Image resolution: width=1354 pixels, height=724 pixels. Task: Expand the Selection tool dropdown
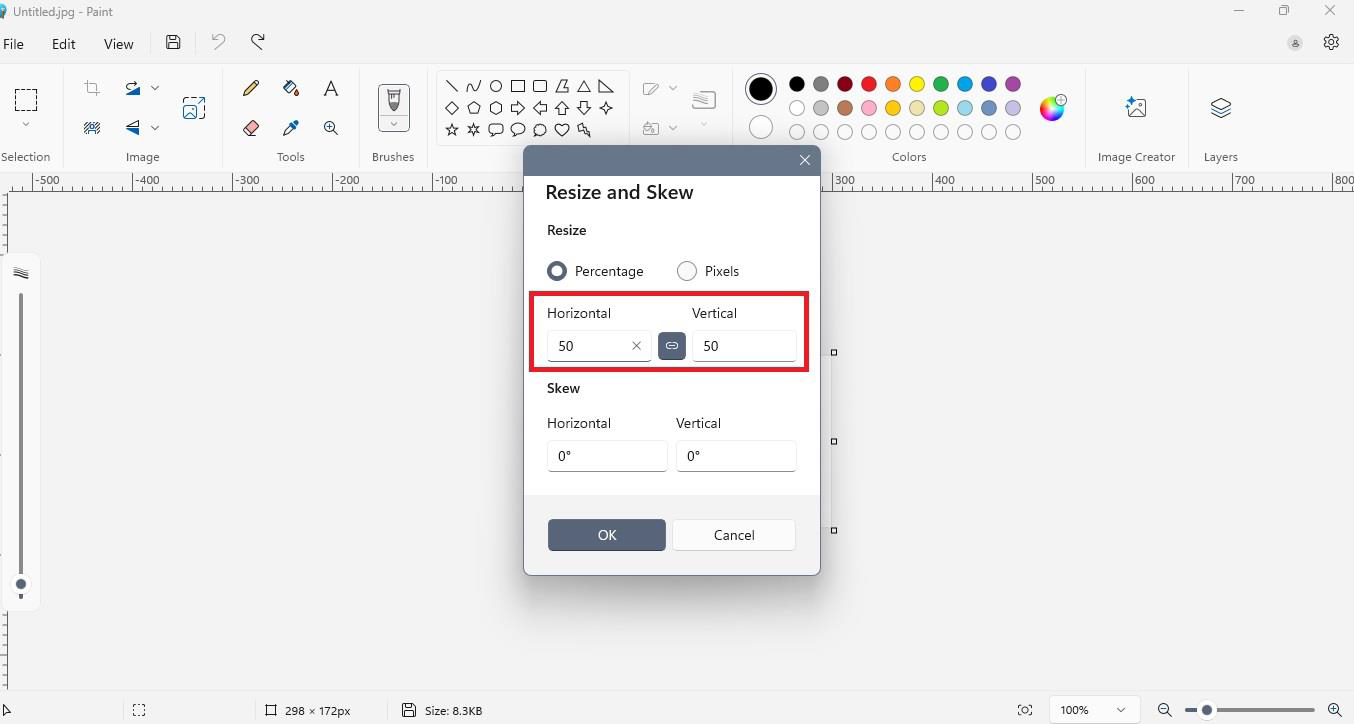[26, 125]
